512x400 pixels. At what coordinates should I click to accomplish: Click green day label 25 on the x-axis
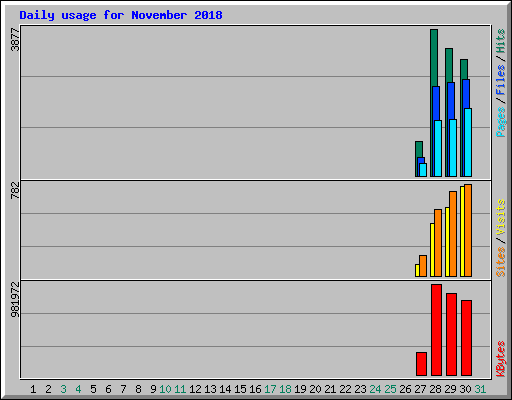click(390, 389)
